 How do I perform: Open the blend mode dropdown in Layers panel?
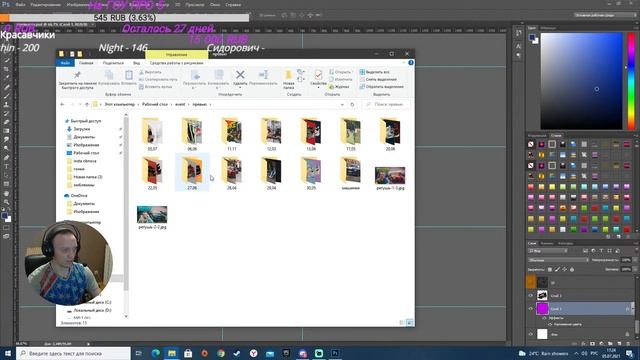tap(558, 260)
